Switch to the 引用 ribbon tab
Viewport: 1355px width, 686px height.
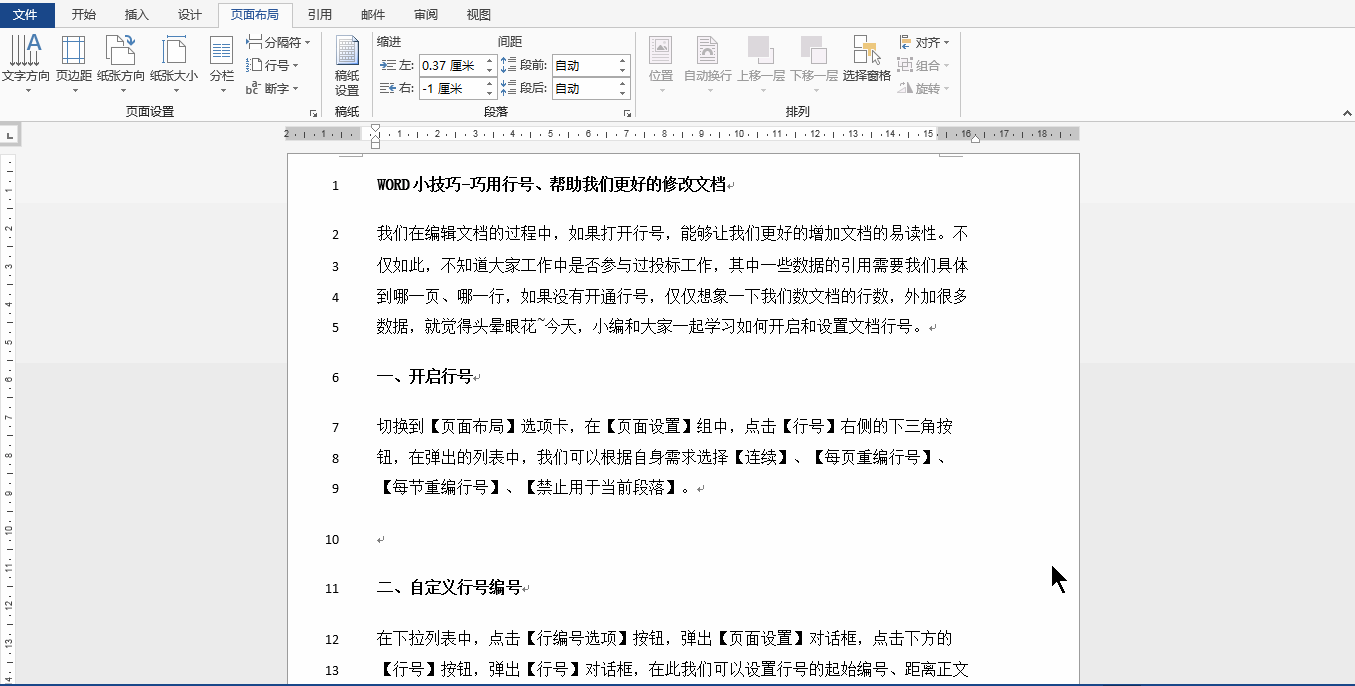tap(322, 14)
